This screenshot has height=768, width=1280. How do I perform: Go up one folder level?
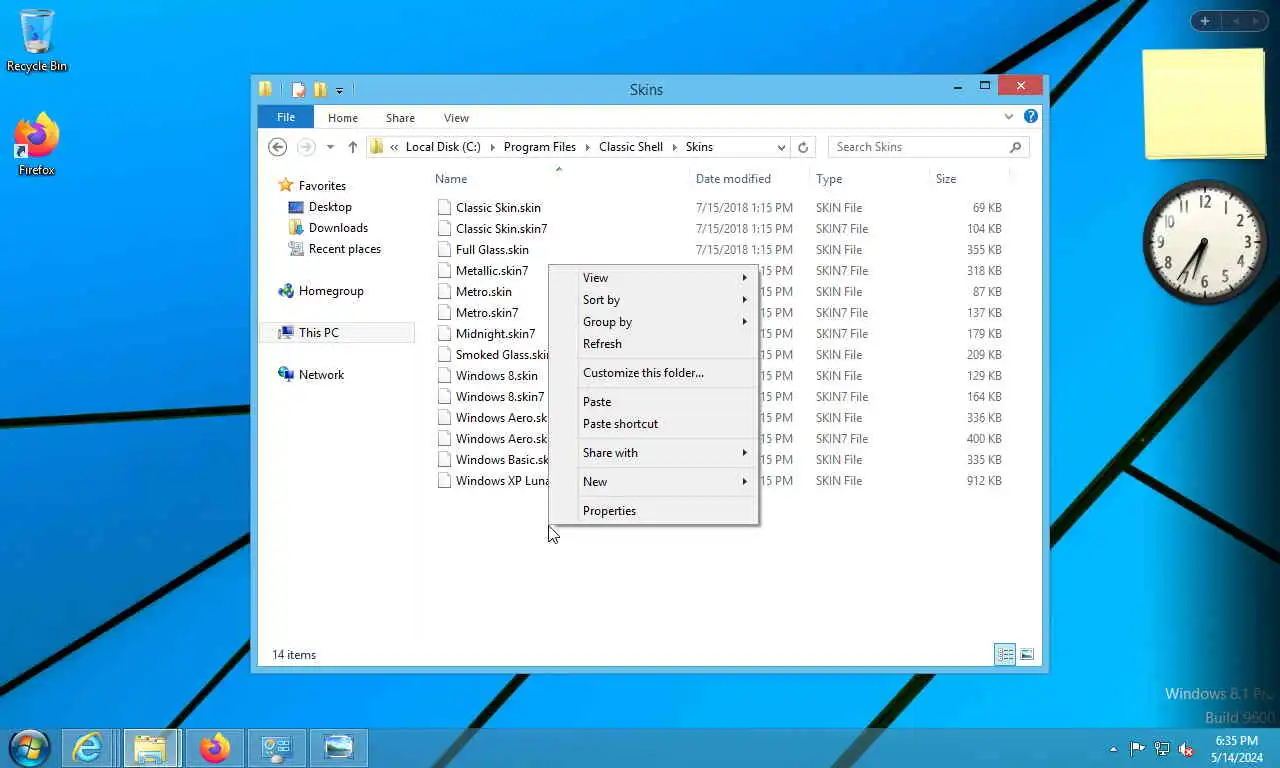pos(352,147)
